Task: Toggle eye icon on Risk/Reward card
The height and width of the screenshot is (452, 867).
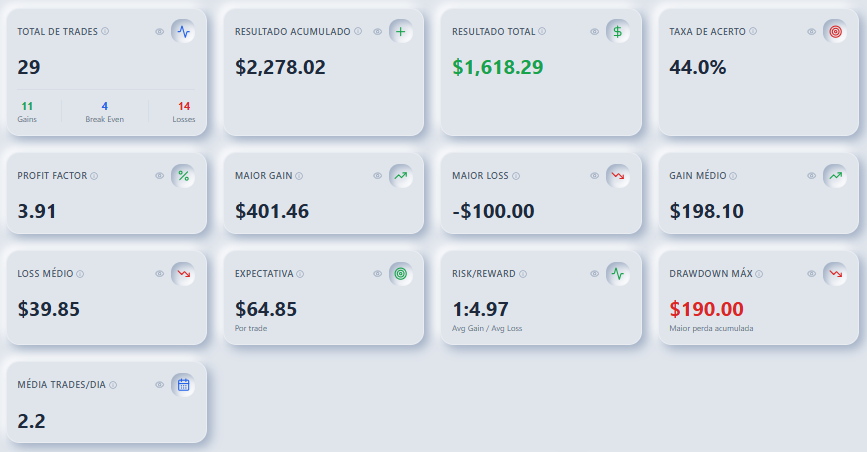Action: pyautogui.click(x=594, y=274)
